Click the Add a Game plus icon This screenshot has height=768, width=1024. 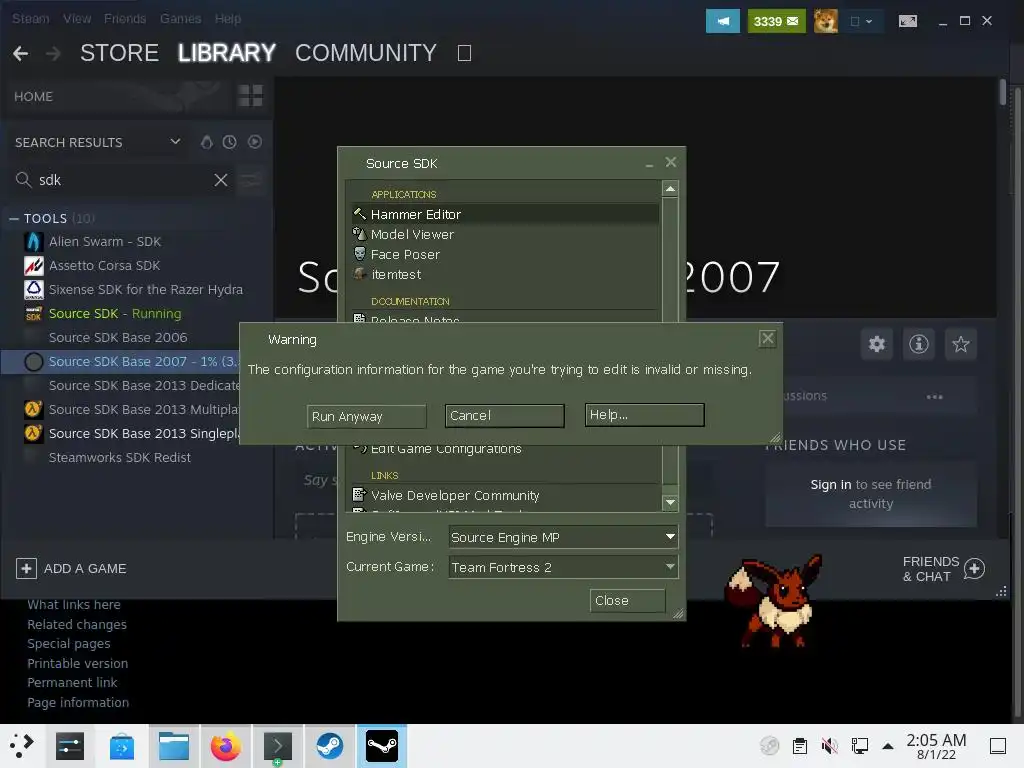[x=26, y=569]
